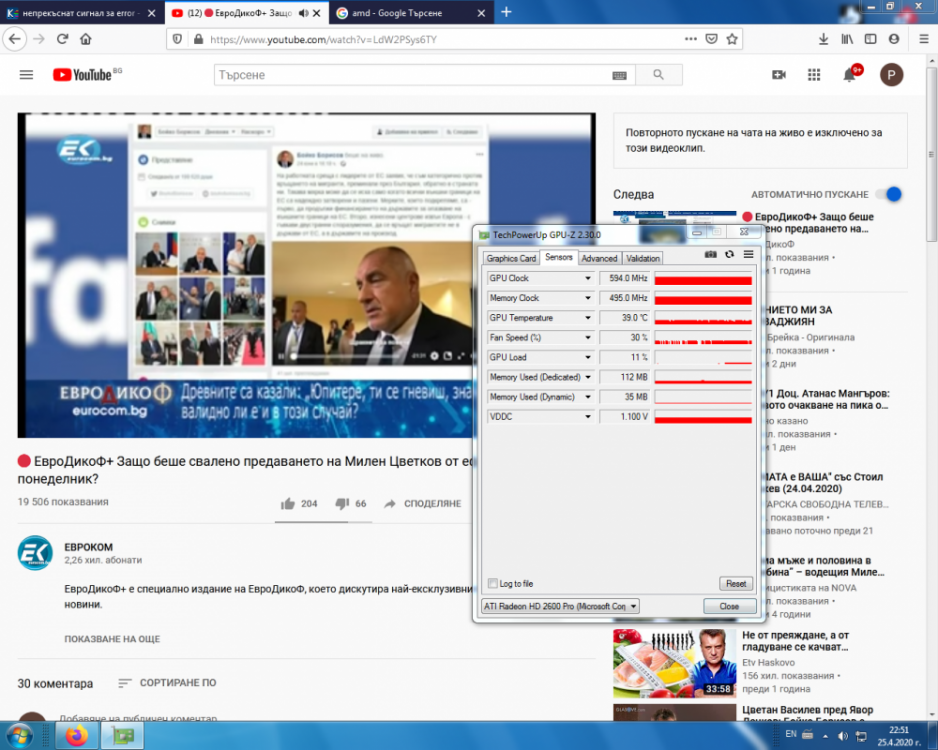
Task: Click GPU-Z screenshot camera icon
Action: (710, 255)
